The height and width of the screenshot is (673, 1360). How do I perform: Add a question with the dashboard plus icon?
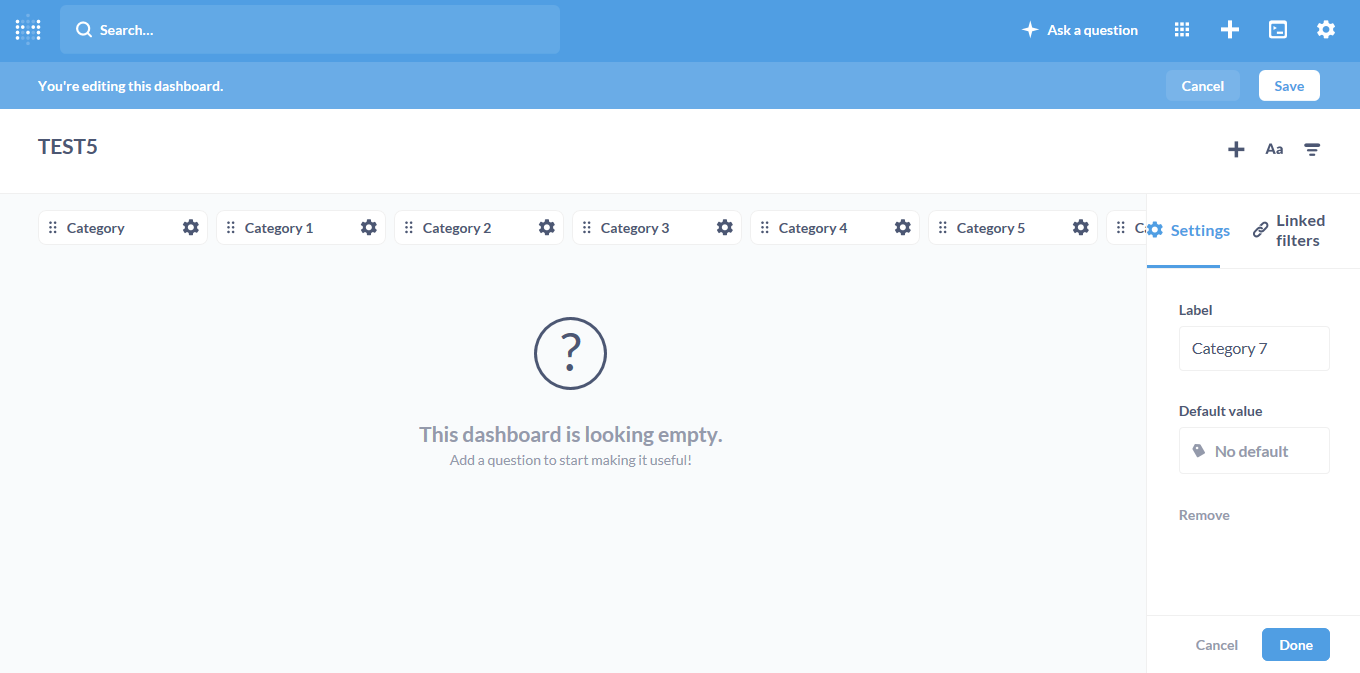(1236, 149)
